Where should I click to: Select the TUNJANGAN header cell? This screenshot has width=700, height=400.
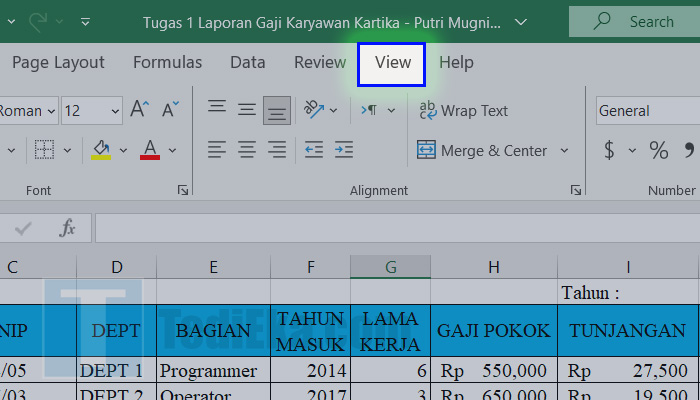click(629, 331)
